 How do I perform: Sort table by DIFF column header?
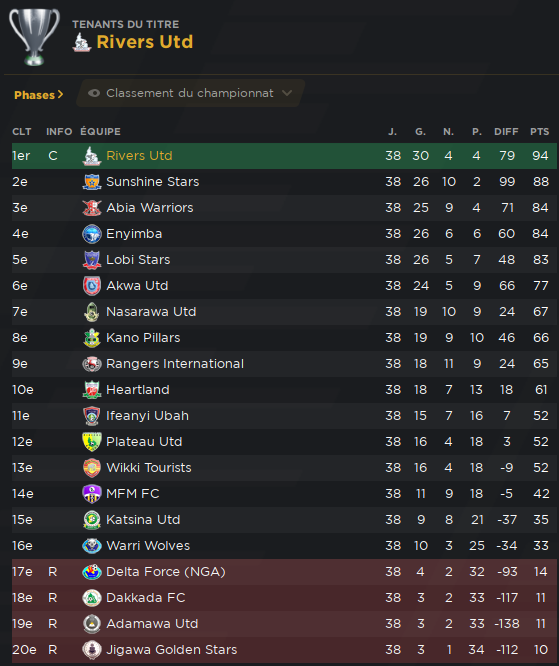pyautogui.click(x=506, y=132)
